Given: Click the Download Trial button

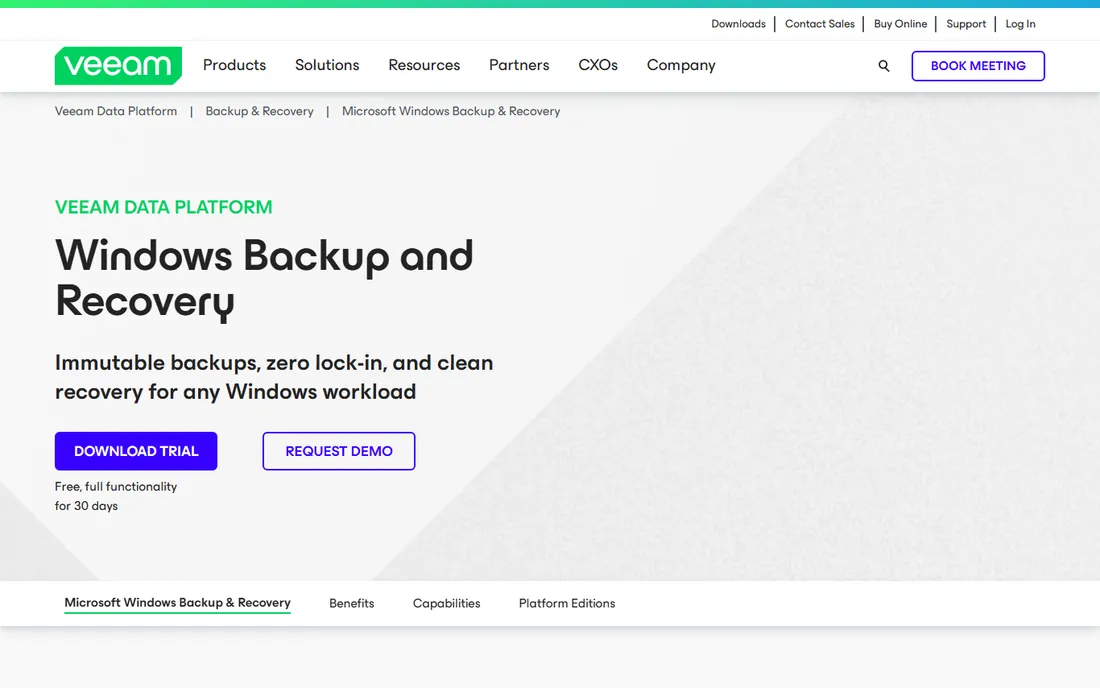Looking at the screenshot, I should (136, 451).
